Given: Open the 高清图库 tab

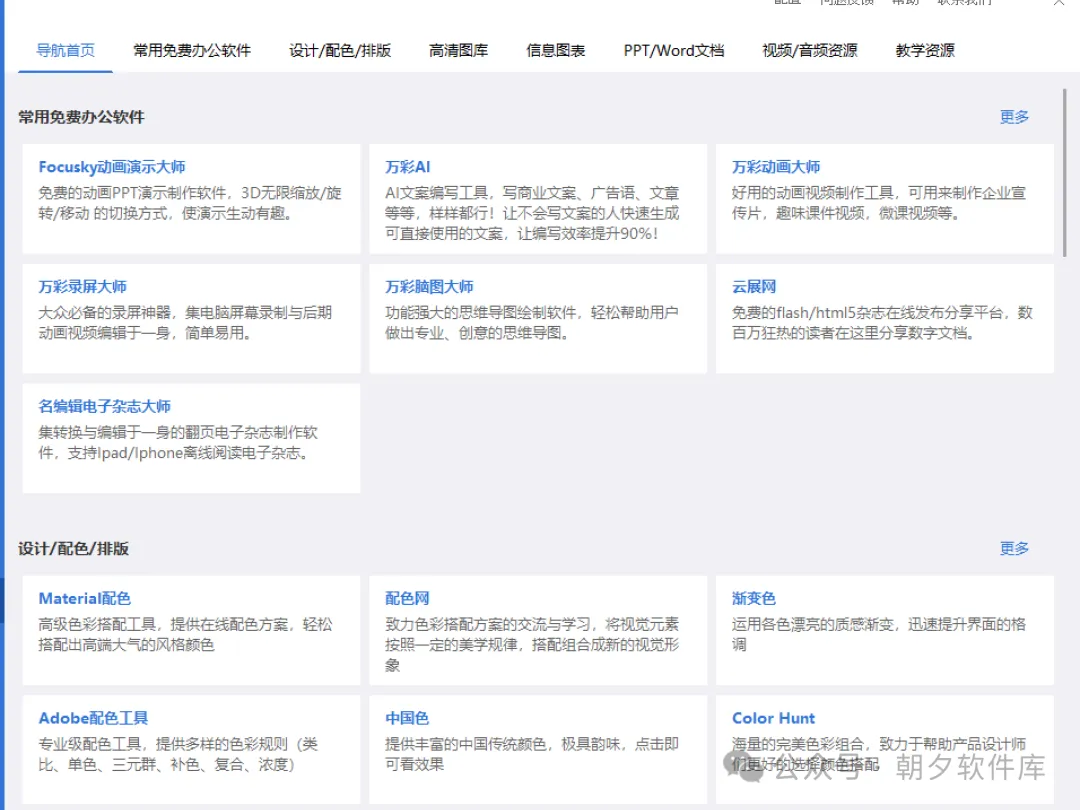Looking at the screenshot, I should [458, 50].
